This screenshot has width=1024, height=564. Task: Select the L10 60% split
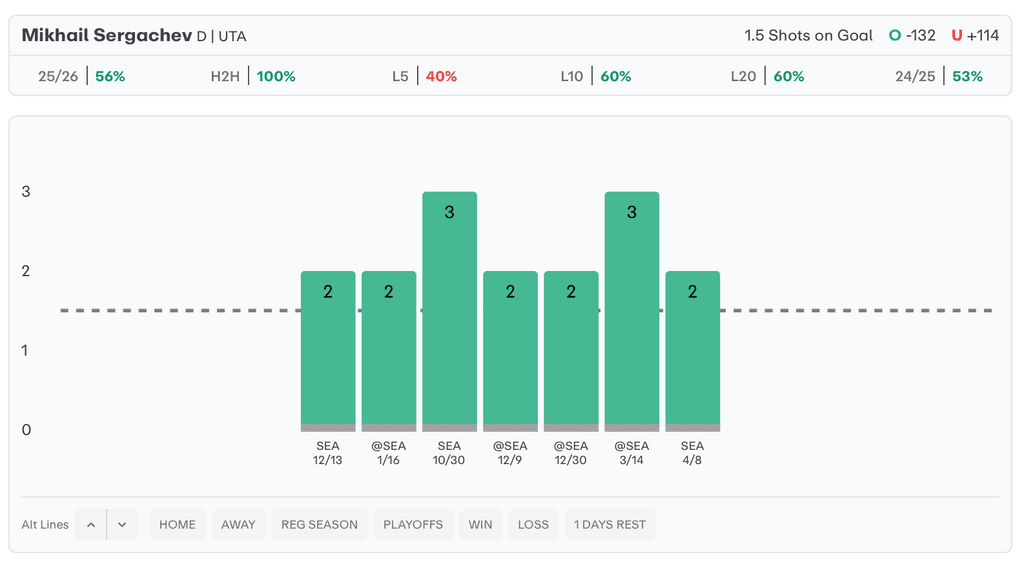pyautogui.click(x=595, y=76)
